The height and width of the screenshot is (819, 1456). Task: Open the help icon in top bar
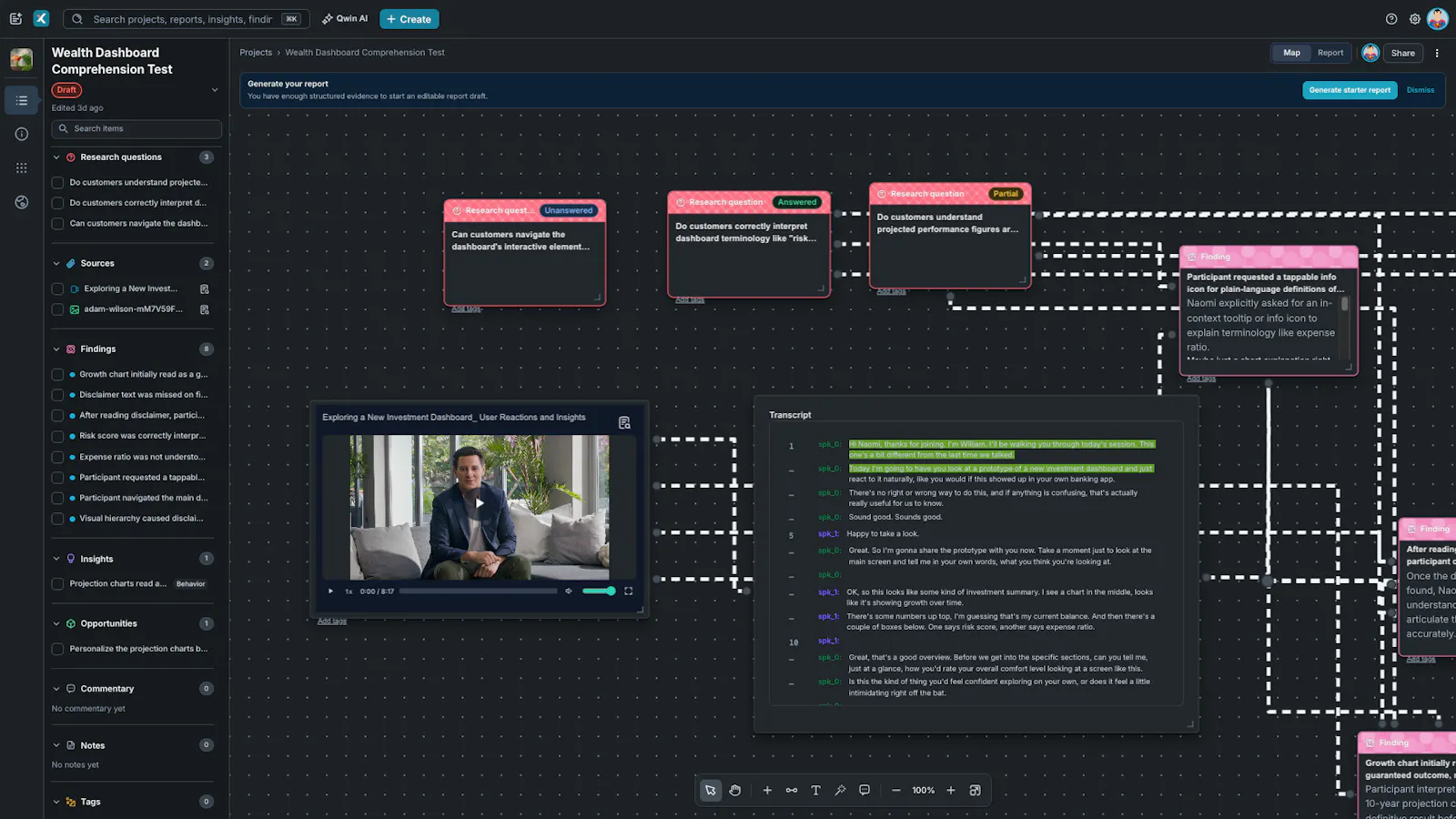[1391, 19]
